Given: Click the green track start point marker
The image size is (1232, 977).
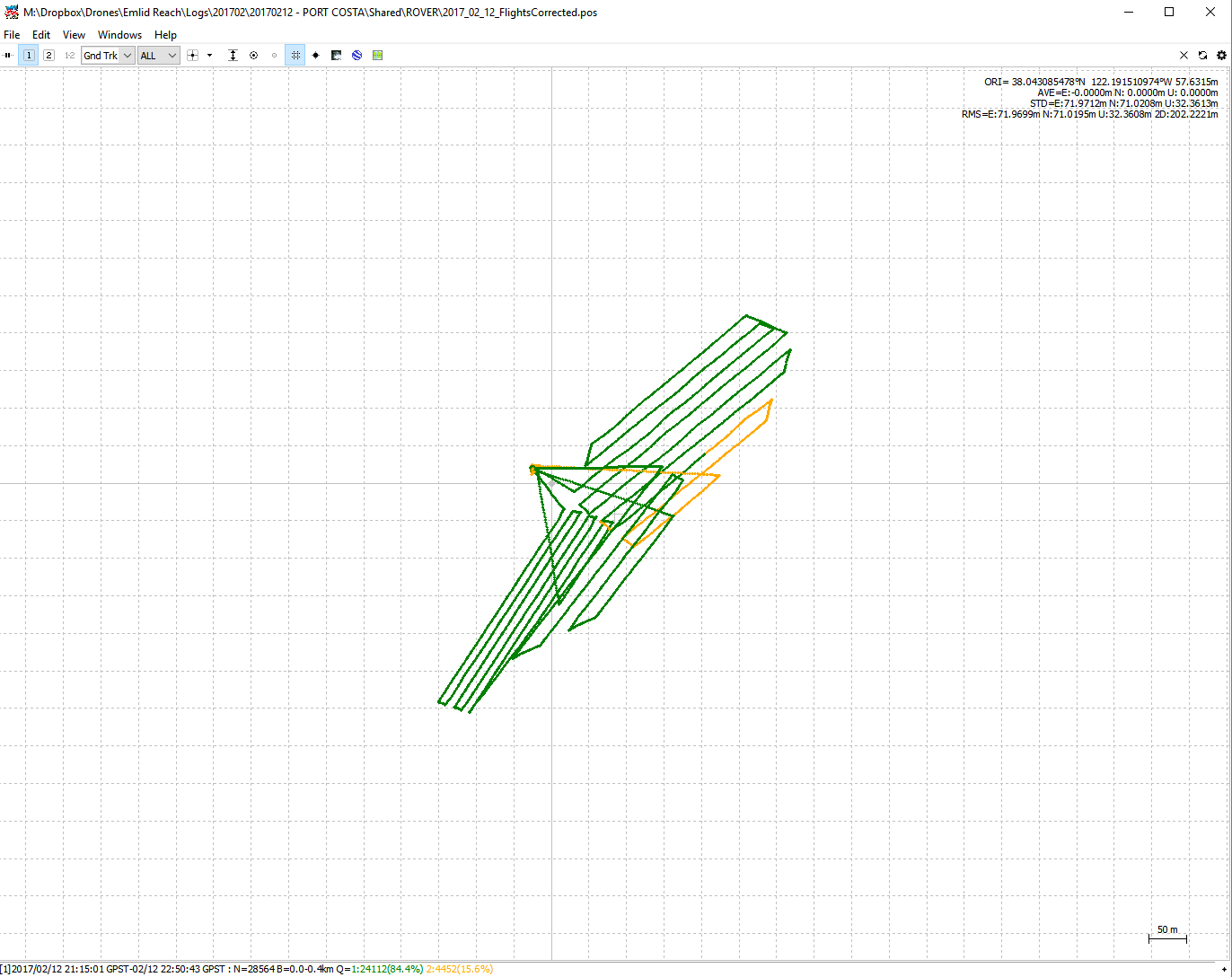Looking at the screenshot, I should (533, 468).
